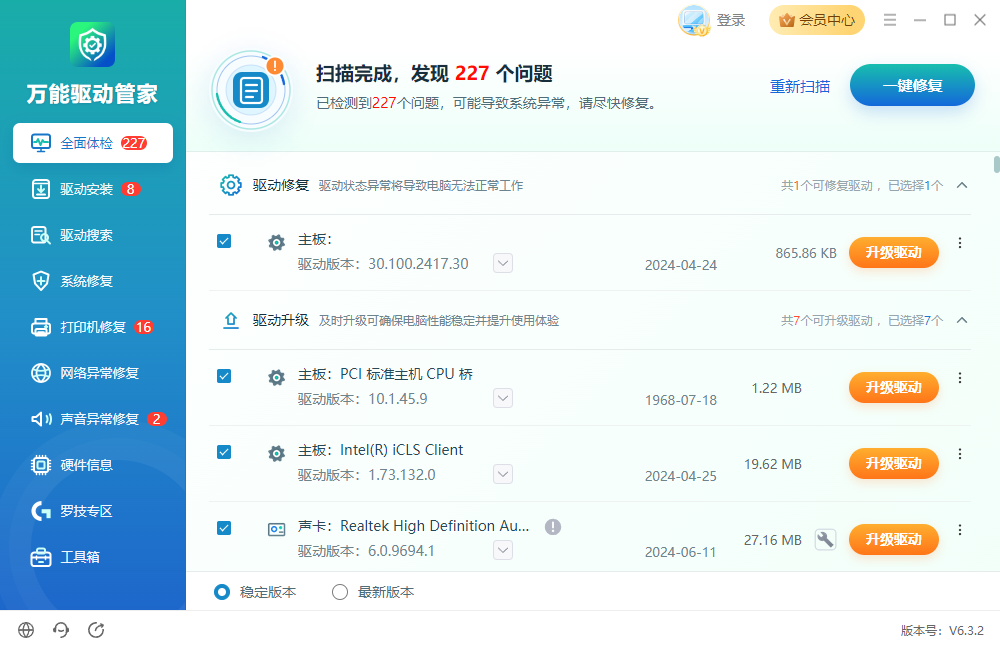
Task: Select the 最新版本 latest version radio
Action: point(340,593)
